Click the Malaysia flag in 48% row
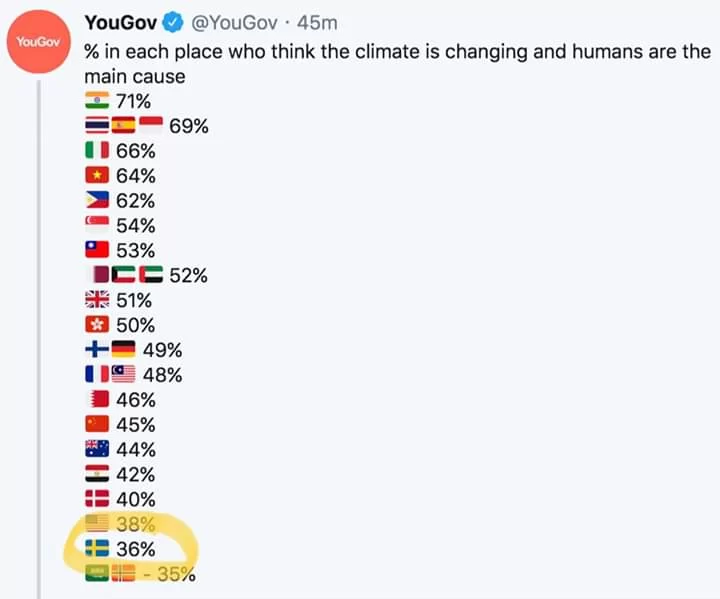The image size is (720, 599). click(123, 375)
